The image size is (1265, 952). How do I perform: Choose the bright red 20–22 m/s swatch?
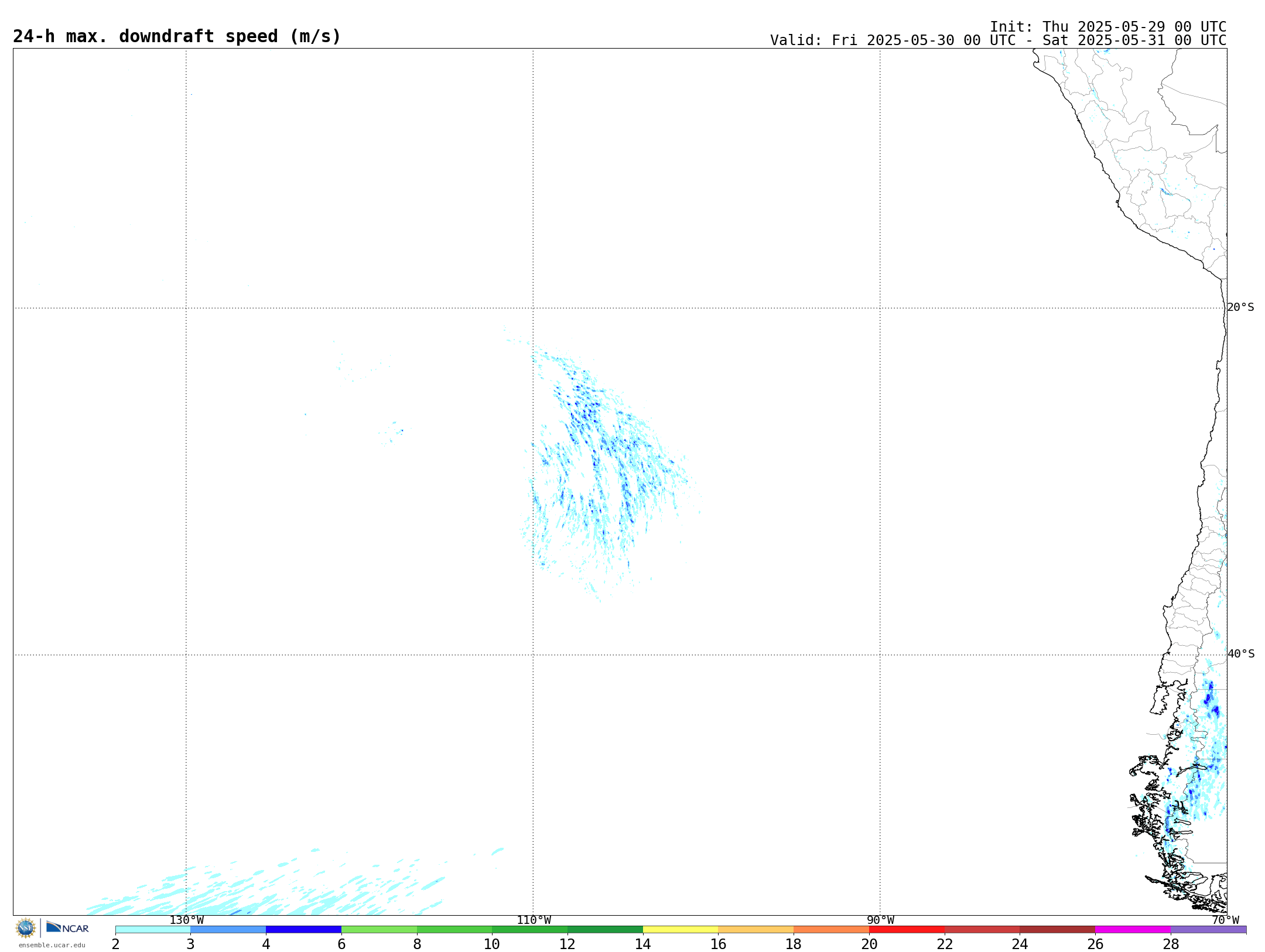[x=907, y=930]
